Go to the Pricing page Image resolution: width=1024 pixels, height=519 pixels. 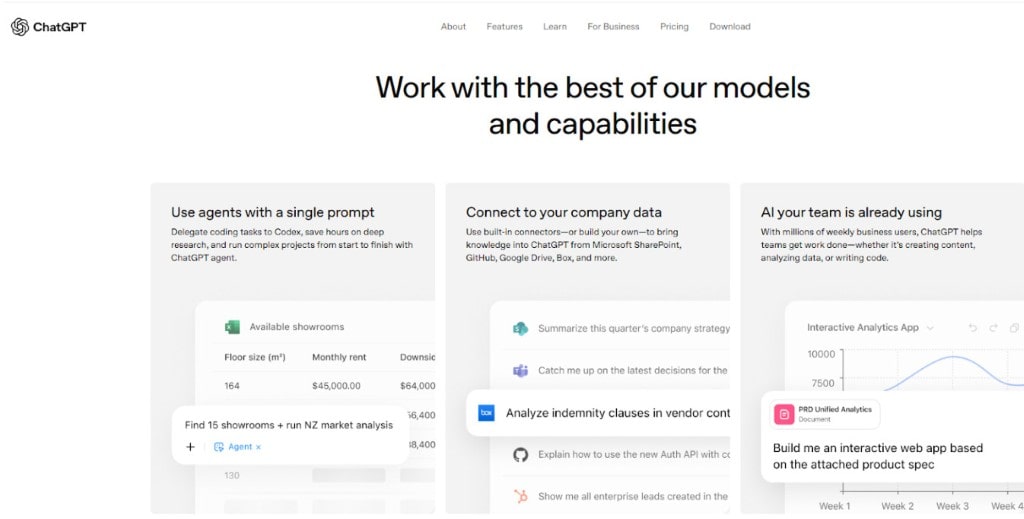pyautogui.click(x=674, y=27)
